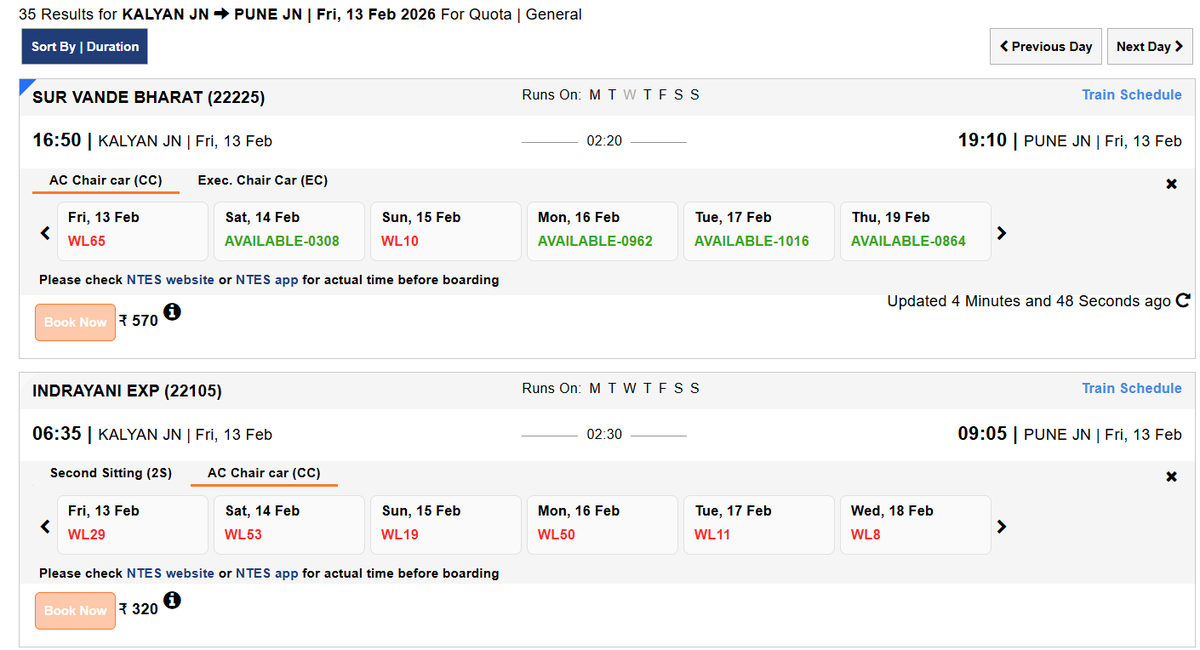Open Train Schedule for Sur Vande Bharat
The width and height of the screenshot is (1200, 650).
click(1131, 95)
